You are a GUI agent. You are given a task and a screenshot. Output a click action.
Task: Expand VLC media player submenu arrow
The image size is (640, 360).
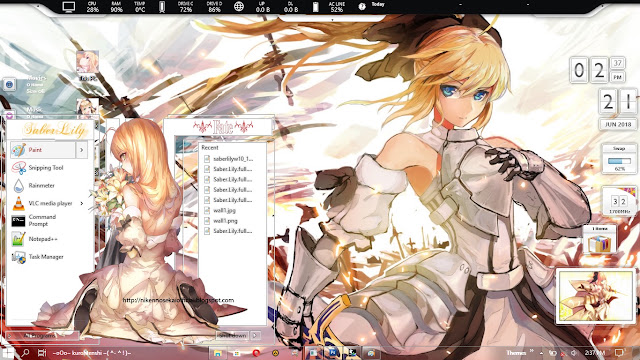82,203
